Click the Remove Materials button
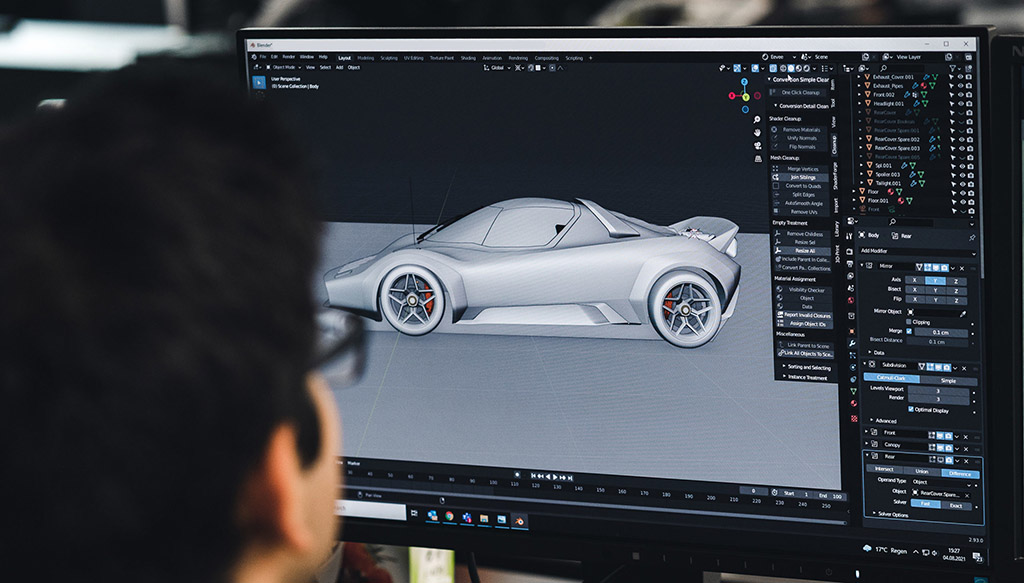Viewport: 1024px width, 583px height. tap(801, 129)
